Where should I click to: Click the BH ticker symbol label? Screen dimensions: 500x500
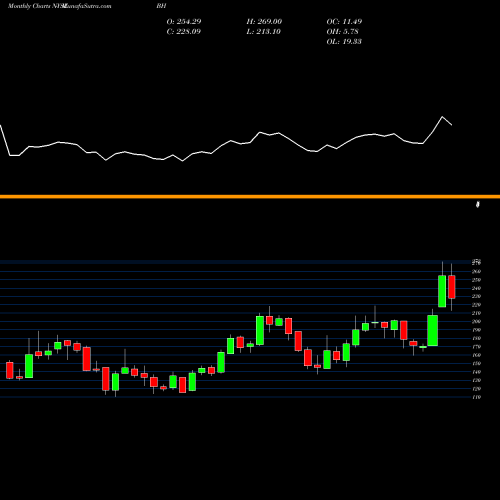click(x=161, y=6)
